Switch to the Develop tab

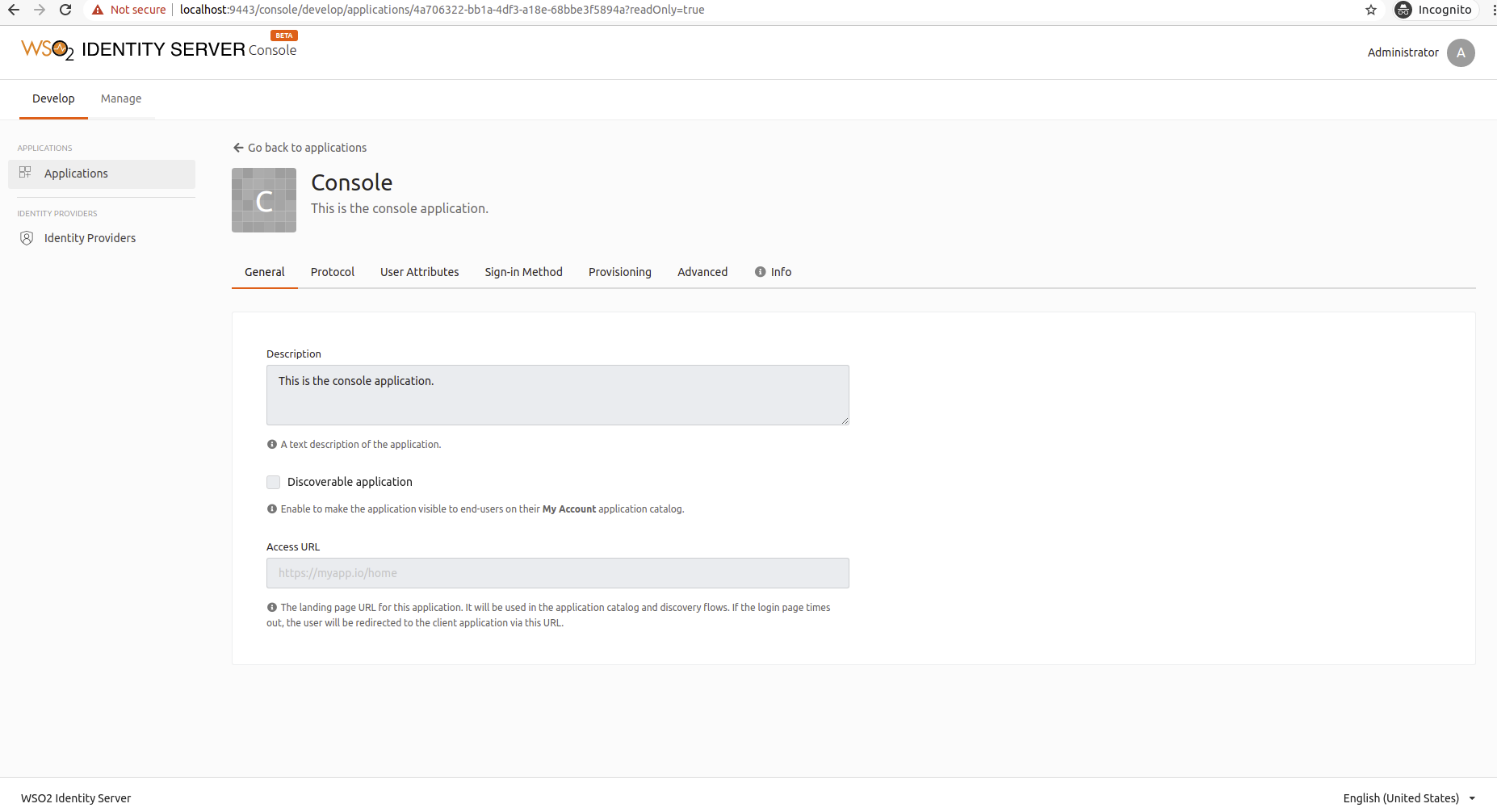tap(53, 98)
